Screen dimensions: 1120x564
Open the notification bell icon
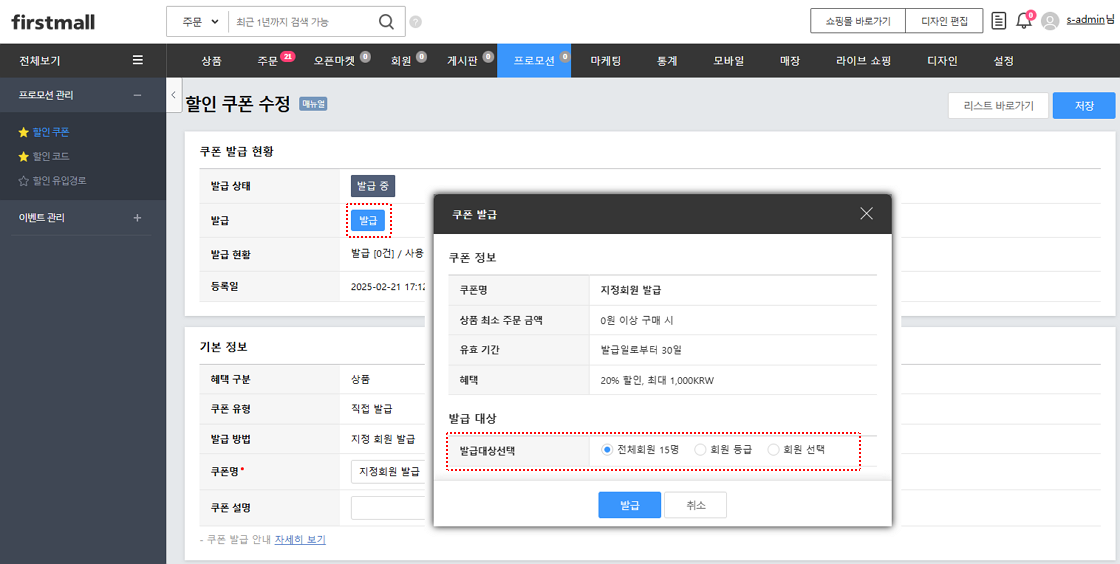coord(1024,21)
